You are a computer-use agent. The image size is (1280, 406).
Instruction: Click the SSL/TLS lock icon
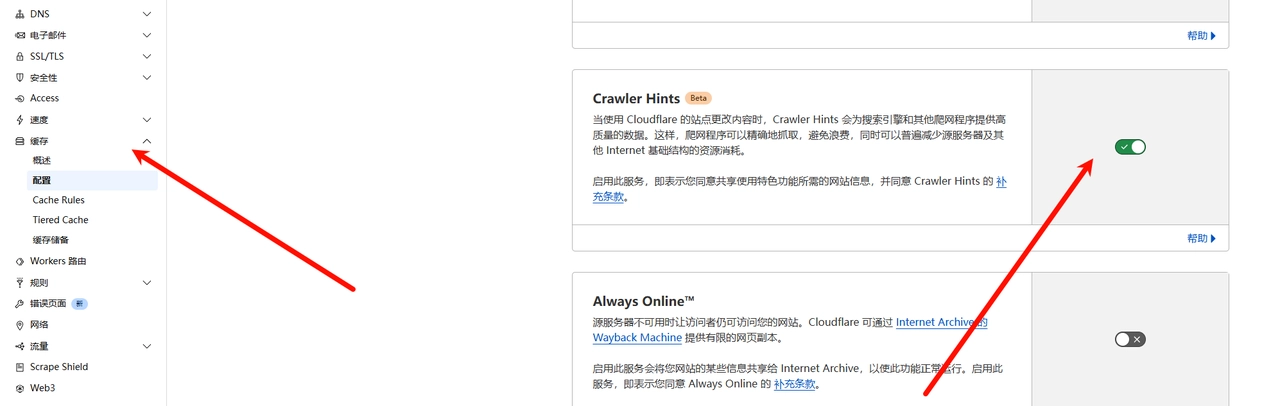(x=19, y=56)
